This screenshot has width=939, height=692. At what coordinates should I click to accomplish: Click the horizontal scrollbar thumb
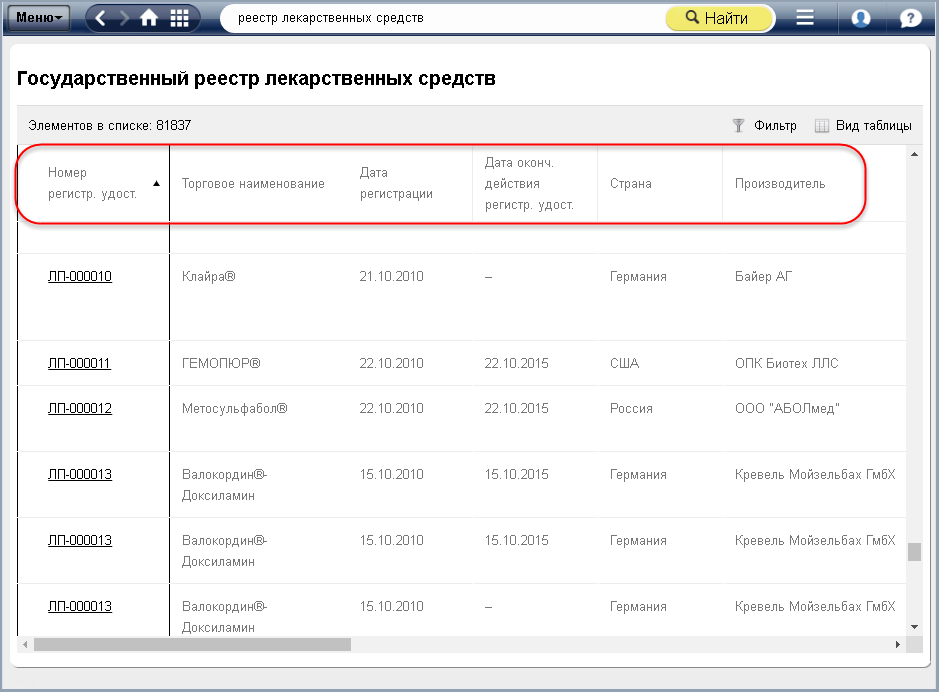pos(192,645)
